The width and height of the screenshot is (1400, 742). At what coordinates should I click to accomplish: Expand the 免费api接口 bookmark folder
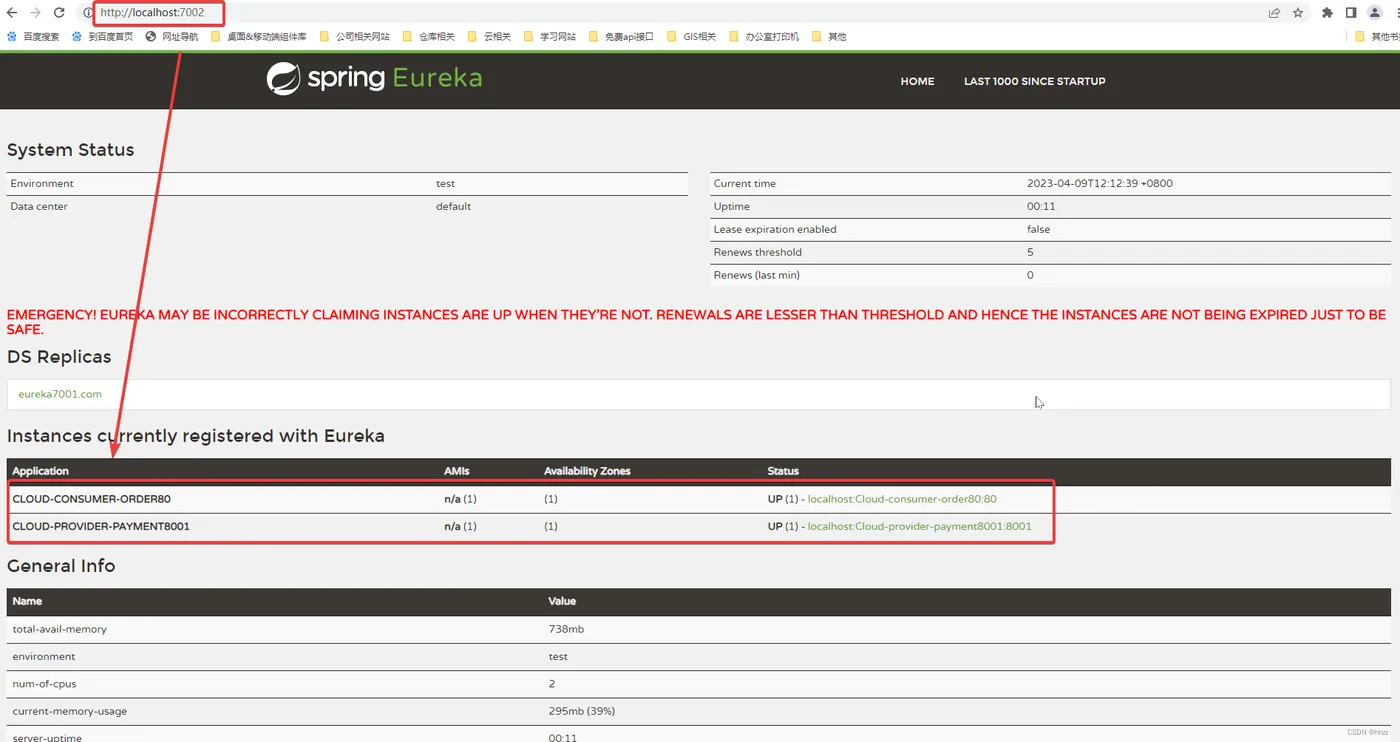(x=621, y=37)
